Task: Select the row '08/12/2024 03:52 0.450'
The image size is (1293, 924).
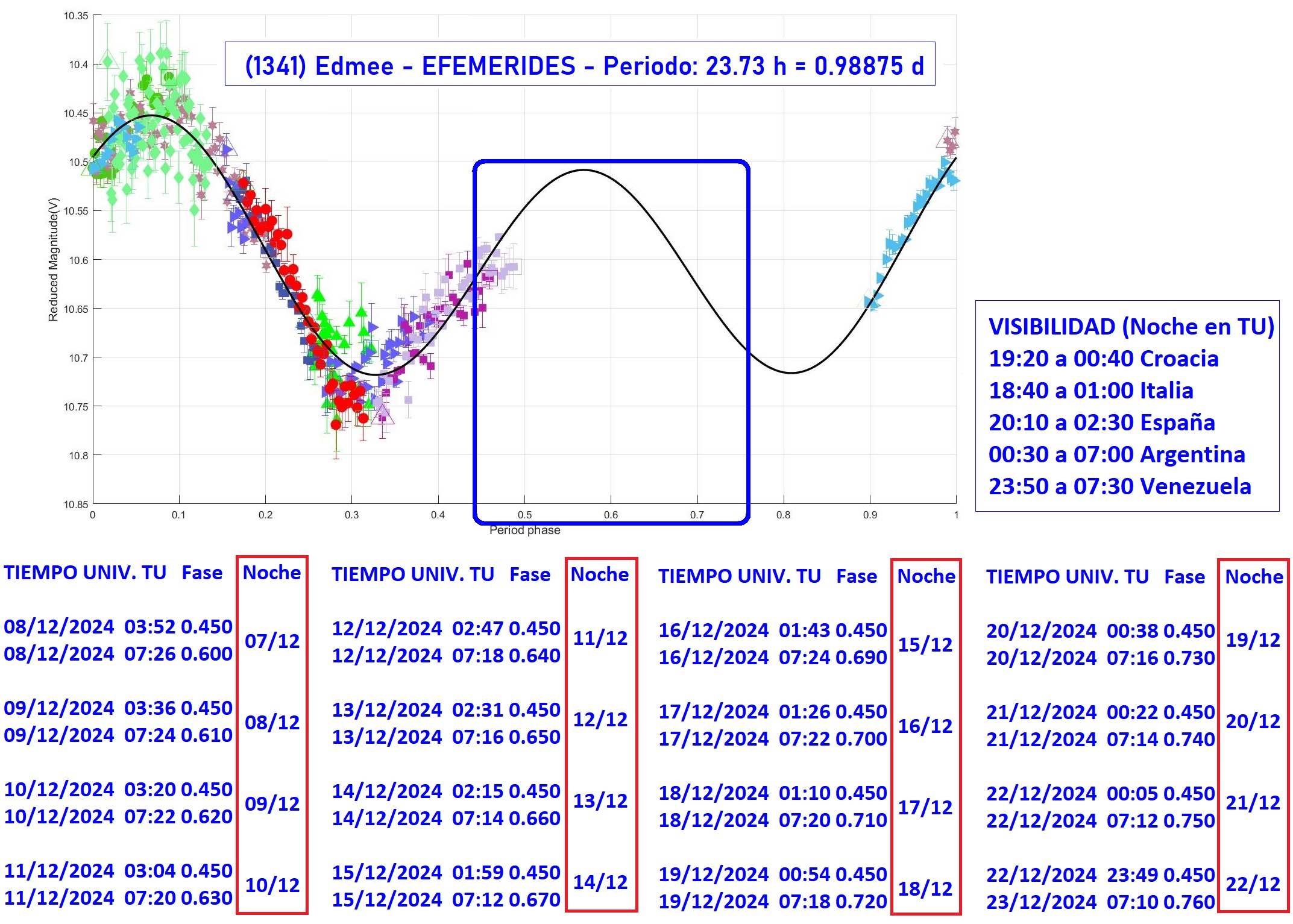Action: [118, 627]
